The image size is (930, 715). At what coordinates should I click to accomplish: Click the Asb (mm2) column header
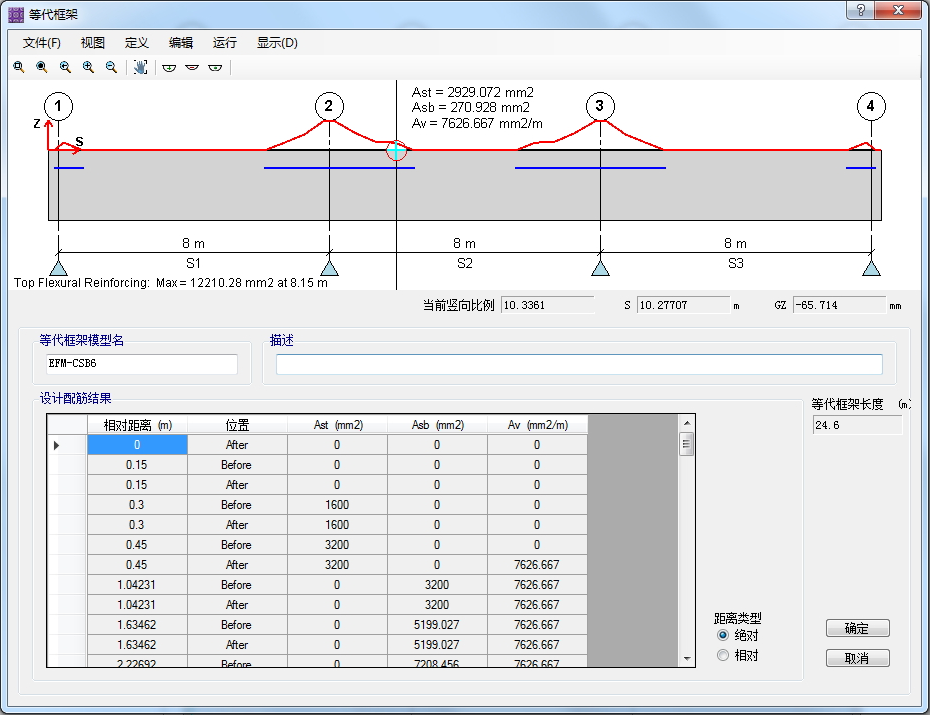437,425
